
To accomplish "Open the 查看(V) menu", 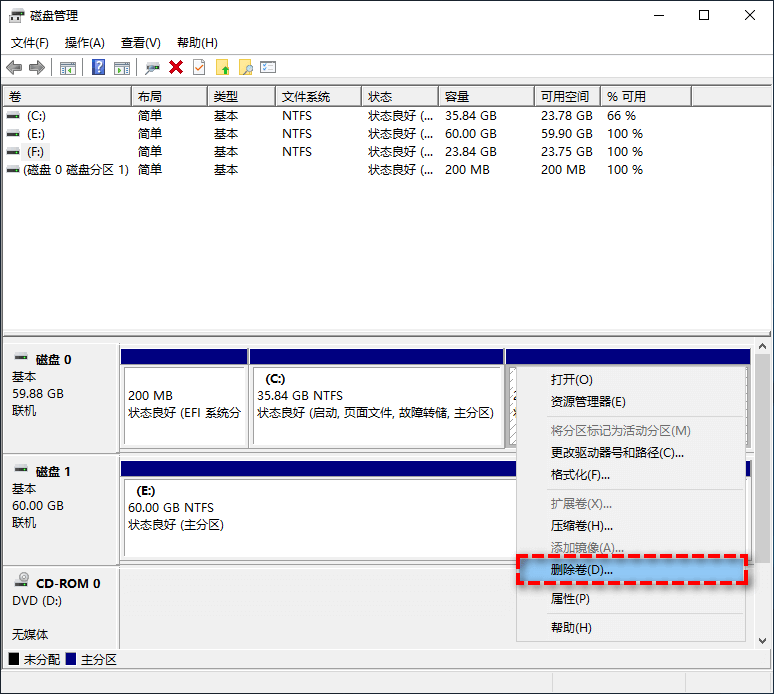I will point(141,43).
